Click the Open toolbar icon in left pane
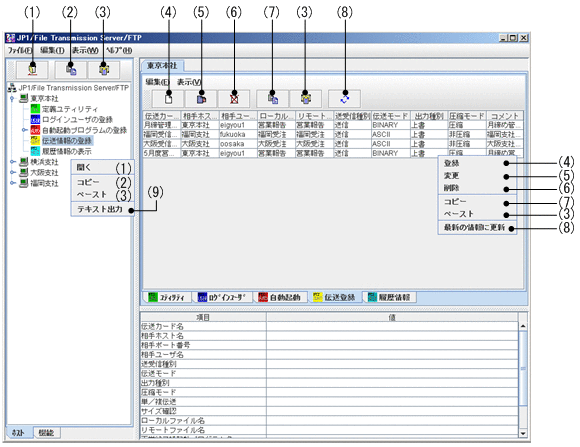This screenshot has width=580, height=447. click(x=32, y=69)
